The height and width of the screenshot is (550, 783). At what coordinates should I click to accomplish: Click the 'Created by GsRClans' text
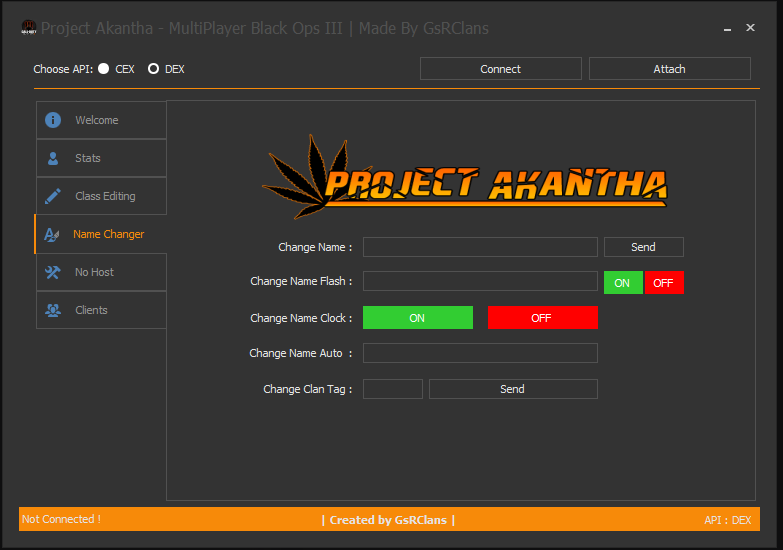(x=389, y=520)
